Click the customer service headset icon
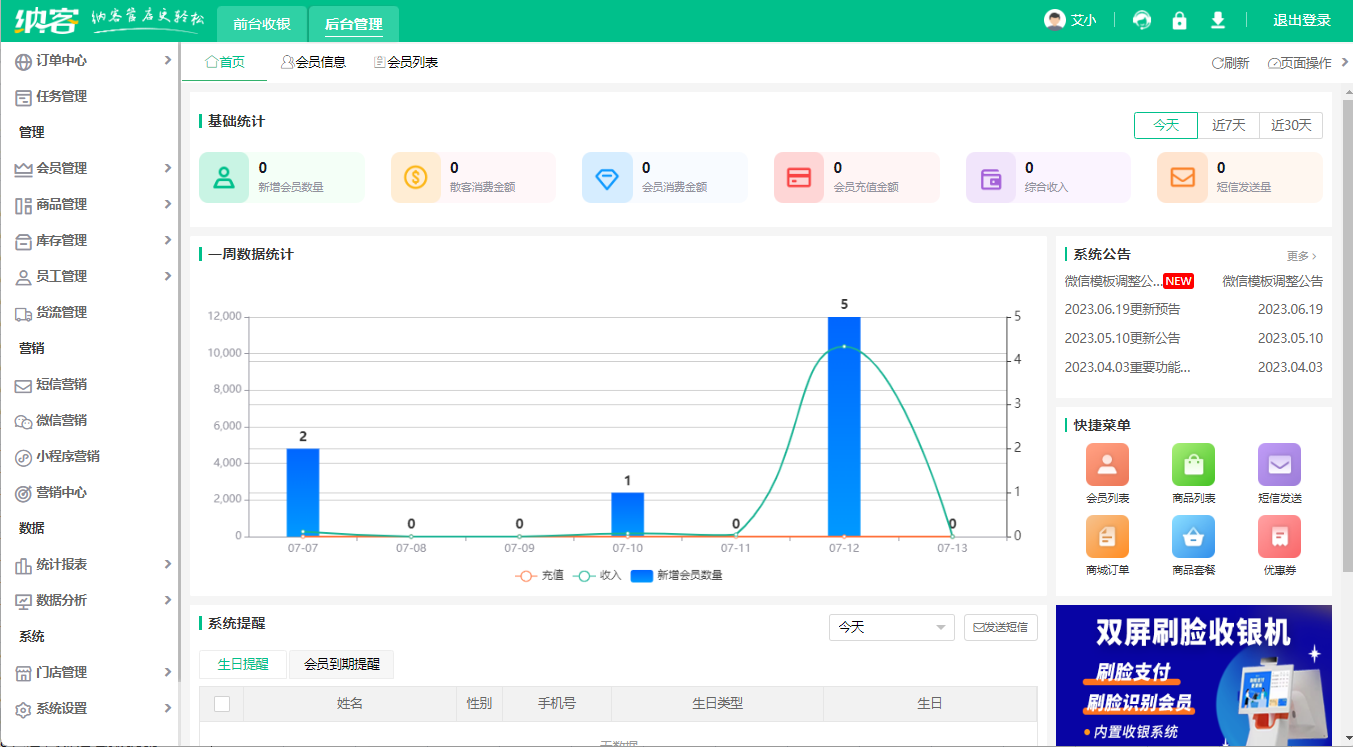 pos(1142,21)
